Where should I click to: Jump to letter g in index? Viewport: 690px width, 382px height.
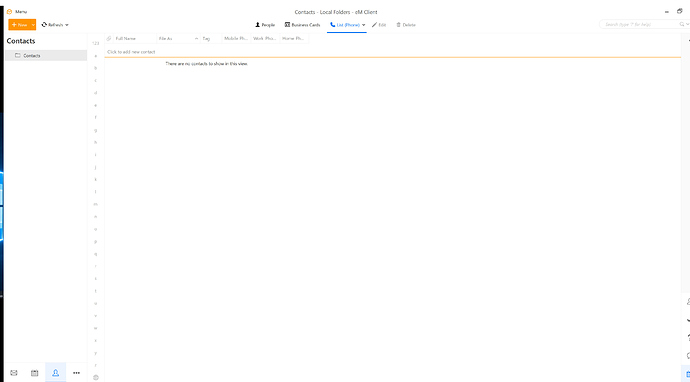[95, 130]
